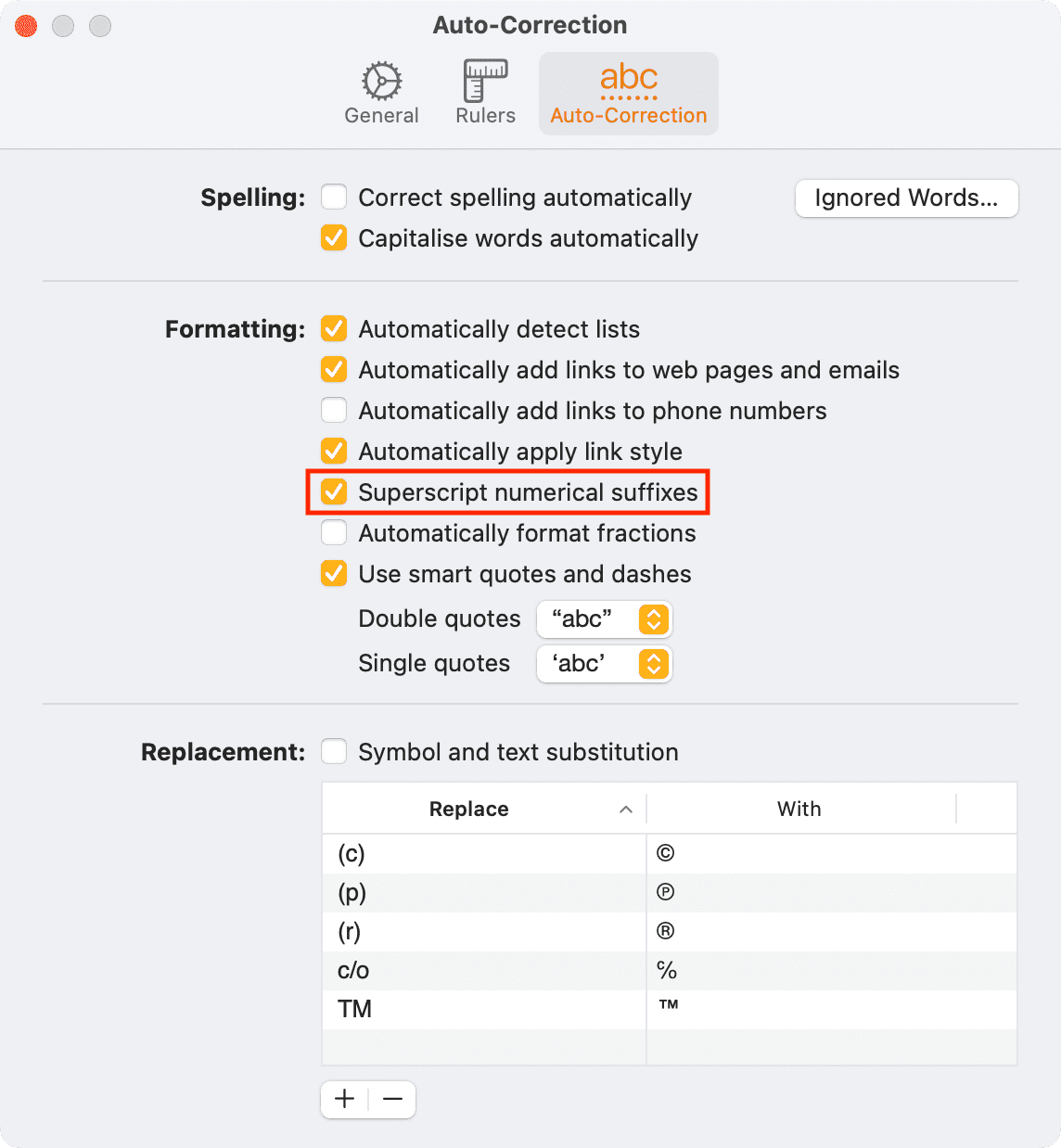This screenshot has width=1061, height=1148.
Task: Toggle Automatically add links to phone numbers
Action: click(x=334, y=411)
